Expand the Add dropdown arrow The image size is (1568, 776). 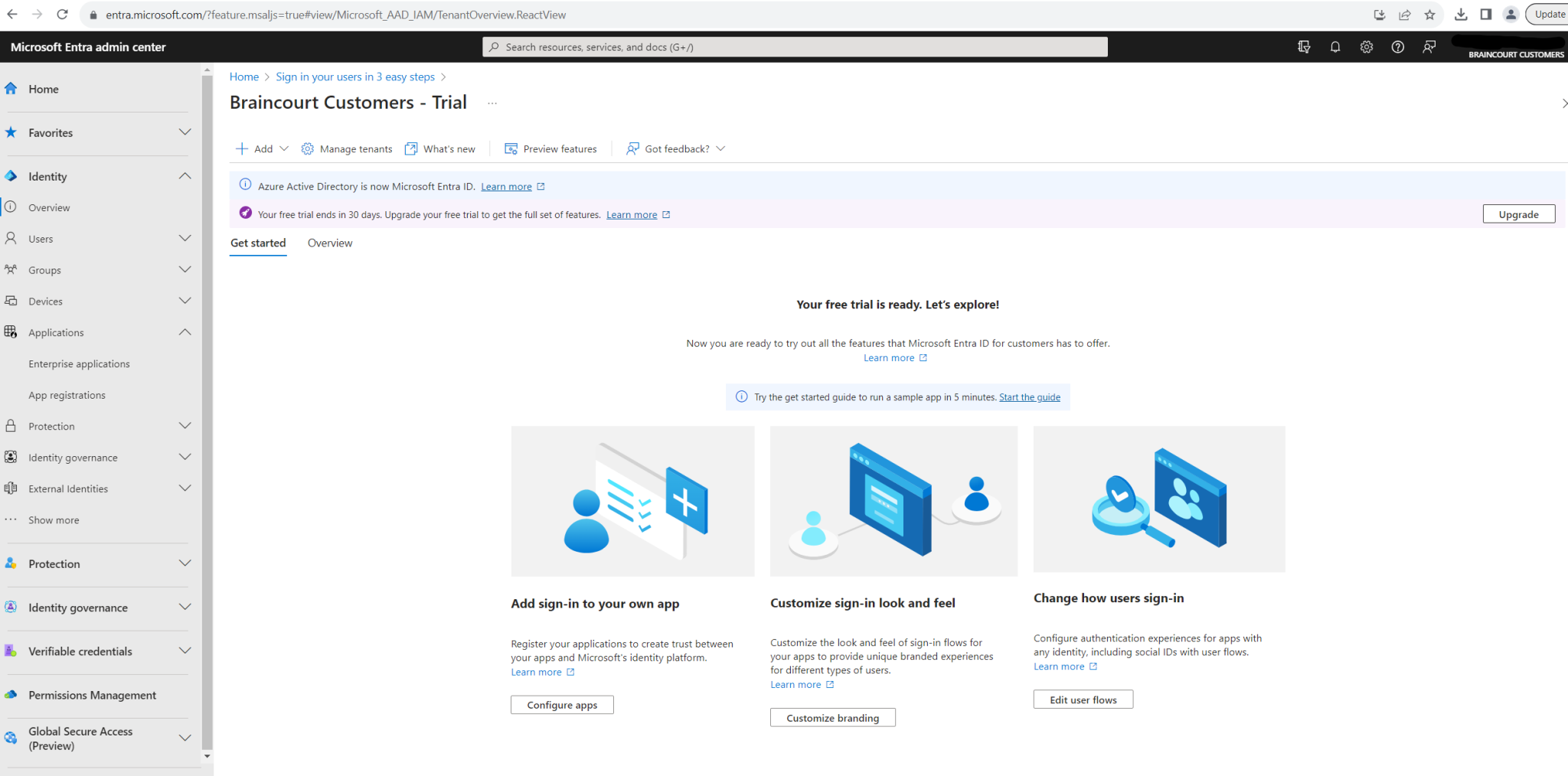click(x=284, y=148)
